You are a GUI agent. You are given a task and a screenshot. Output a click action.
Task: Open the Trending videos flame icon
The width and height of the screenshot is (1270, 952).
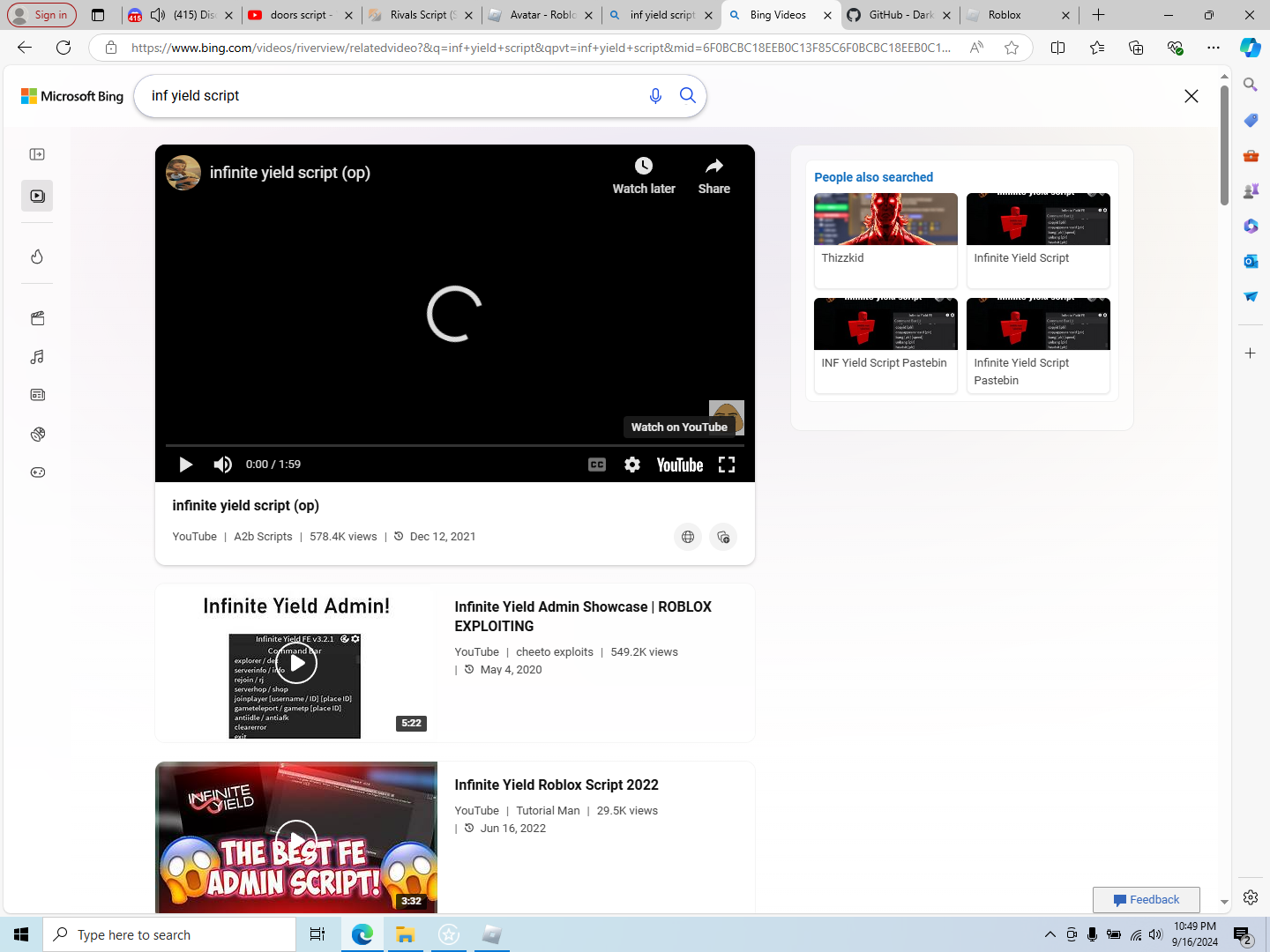pyautogui.click(x=37, y=257)
